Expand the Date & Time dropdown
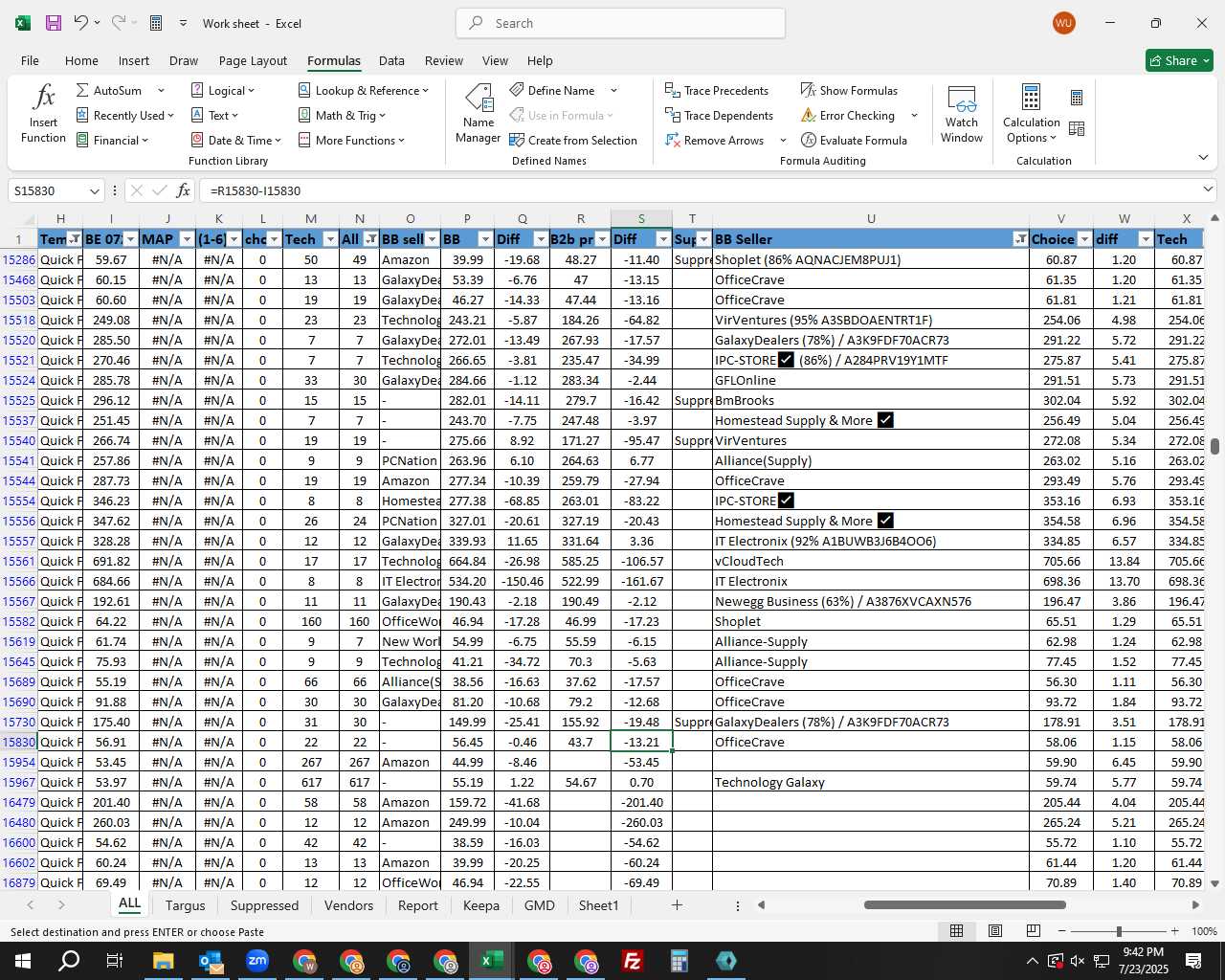The image size is (1225, 980). click(x=278, y=140)
